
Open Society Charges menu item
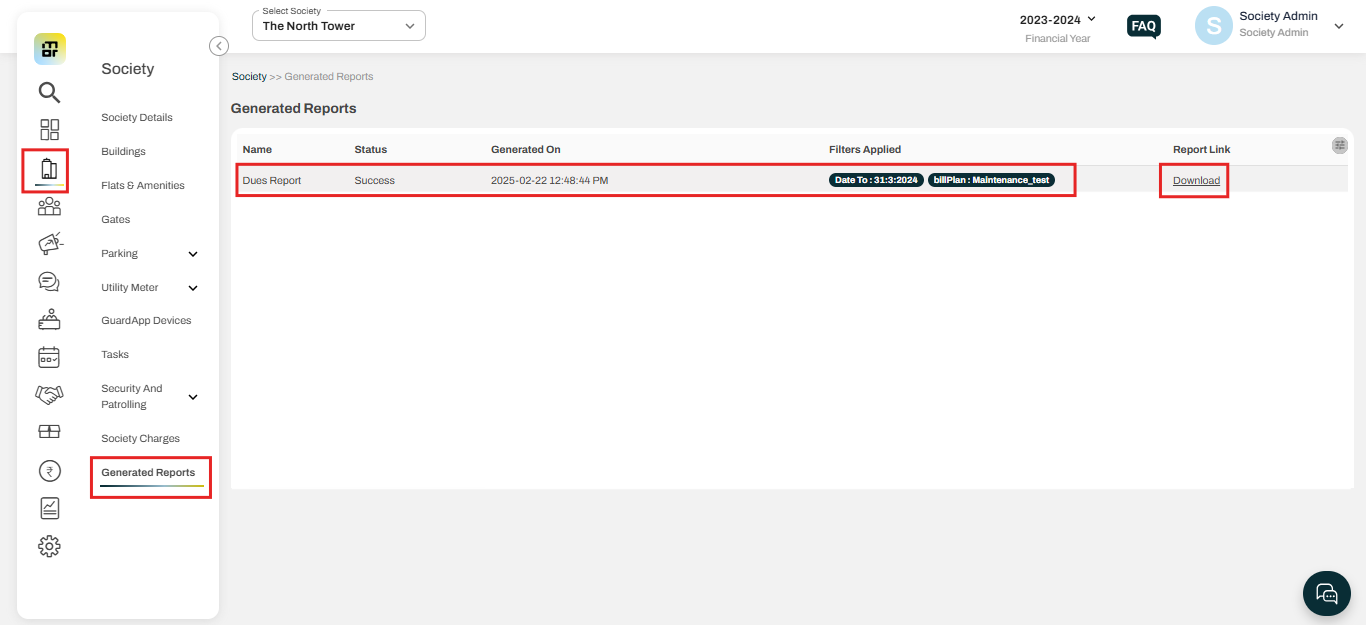point(141,439)
